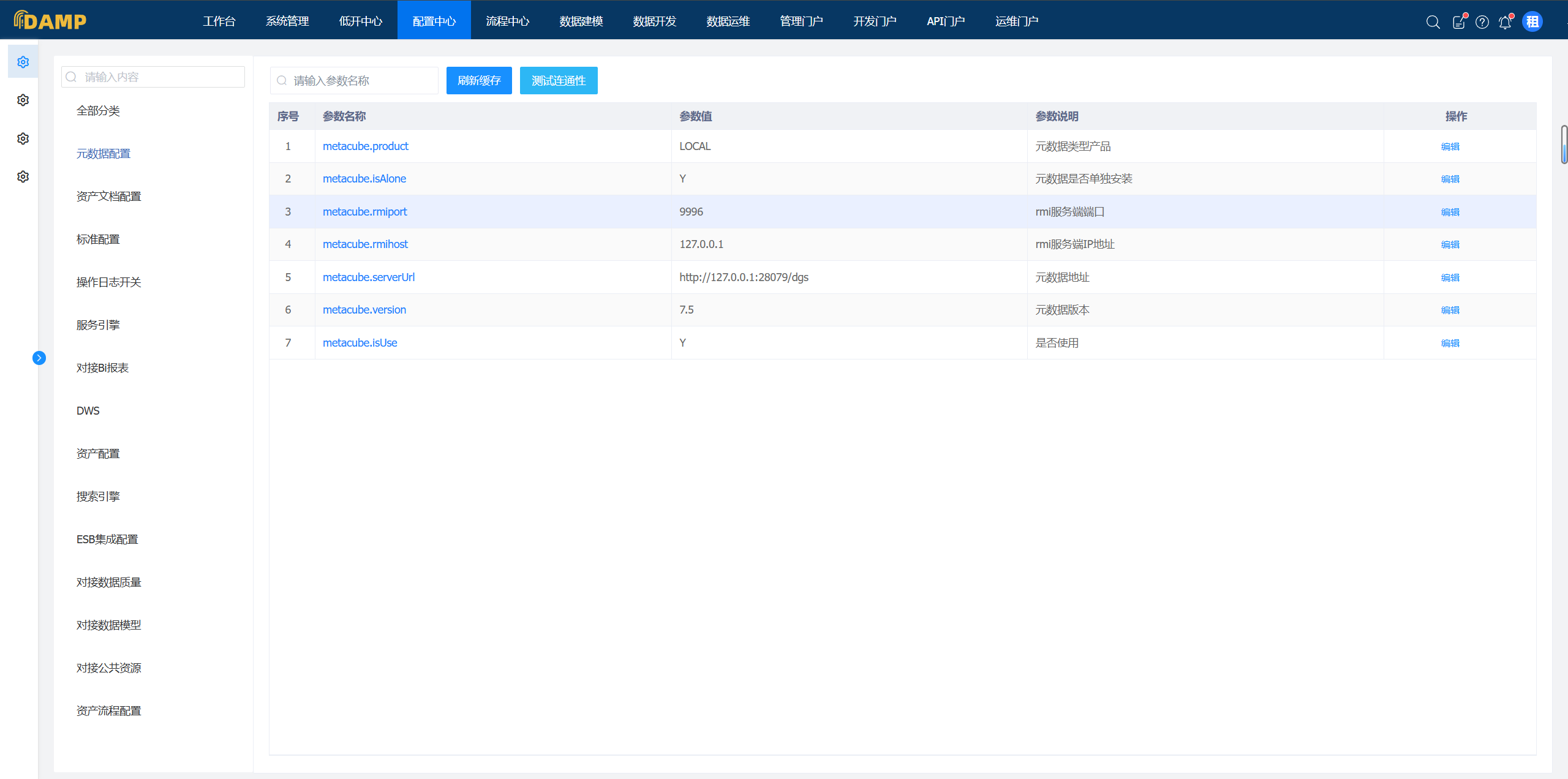Click the blue user avatar
This screenshot has height=779, width=1568.
tap(1532, 22)
